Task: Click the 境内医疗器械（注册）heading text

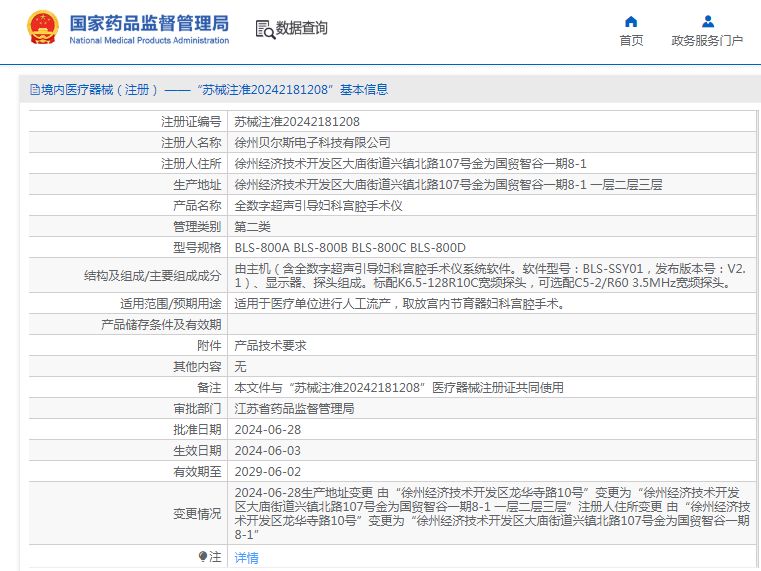Action: coord(99,90)
